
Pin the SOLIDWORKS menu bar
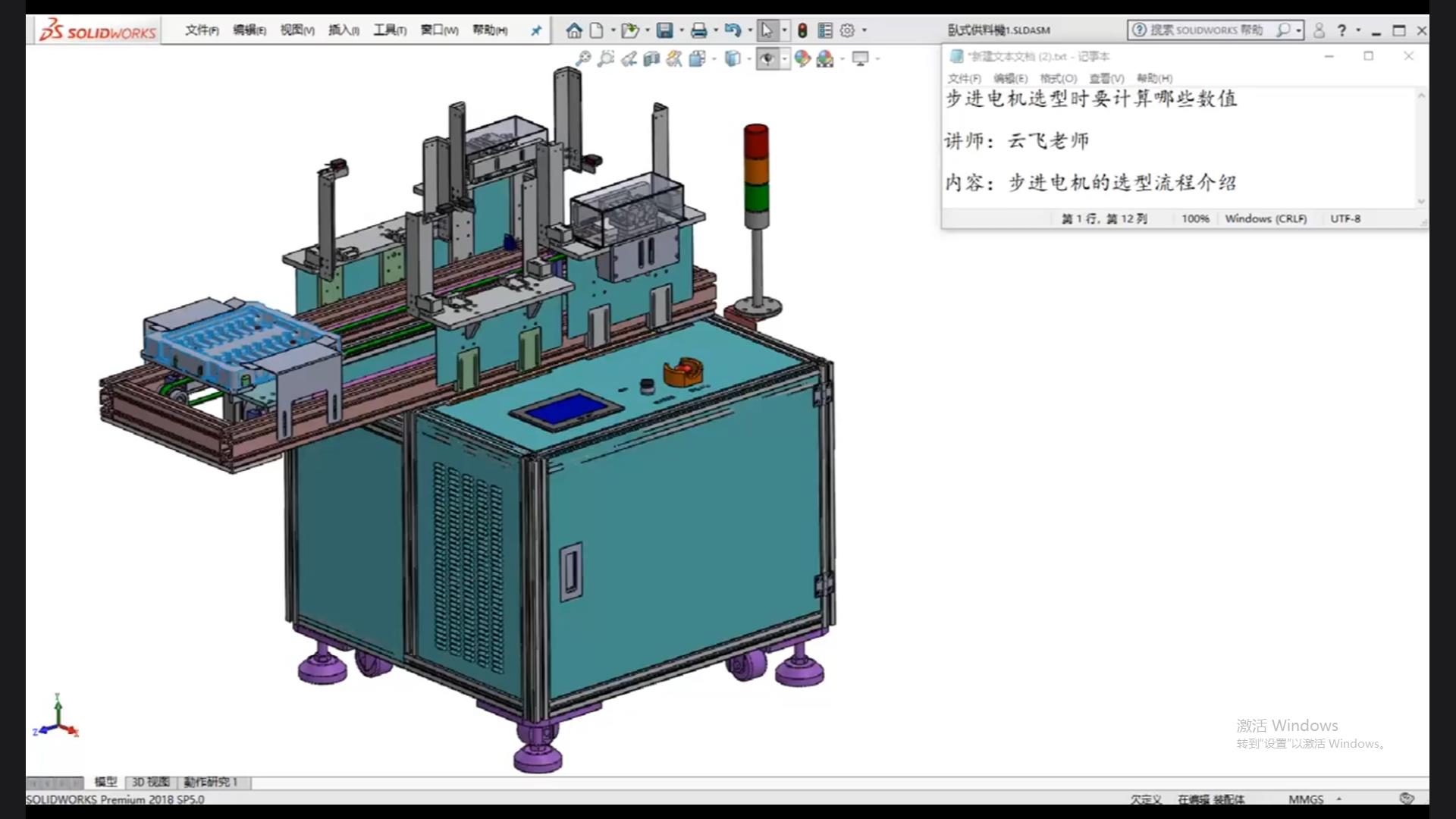536,30
